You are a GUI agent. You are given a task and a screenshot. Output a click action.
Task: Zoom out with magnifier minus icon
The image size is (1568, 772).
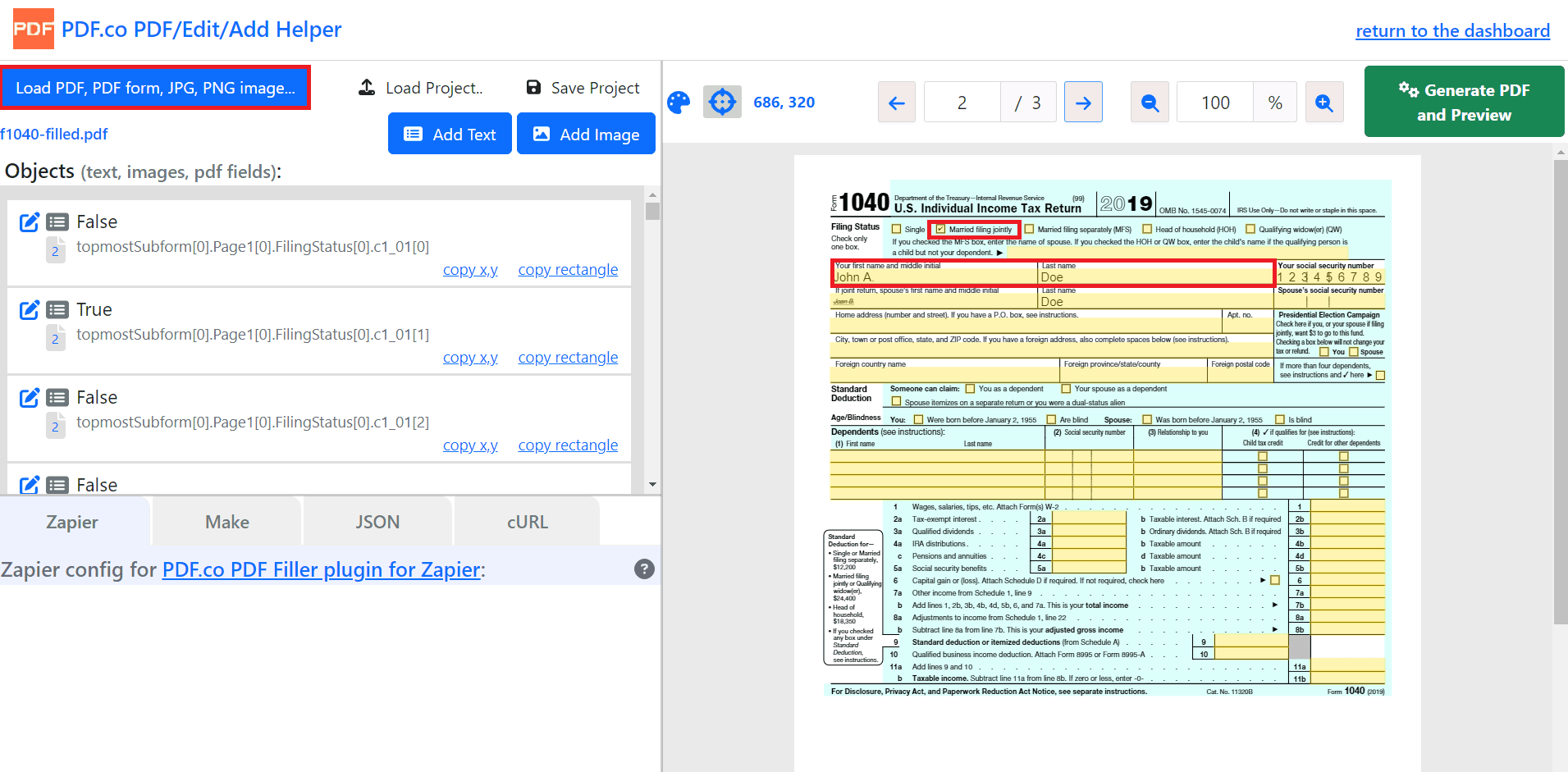pos(1150,103)
